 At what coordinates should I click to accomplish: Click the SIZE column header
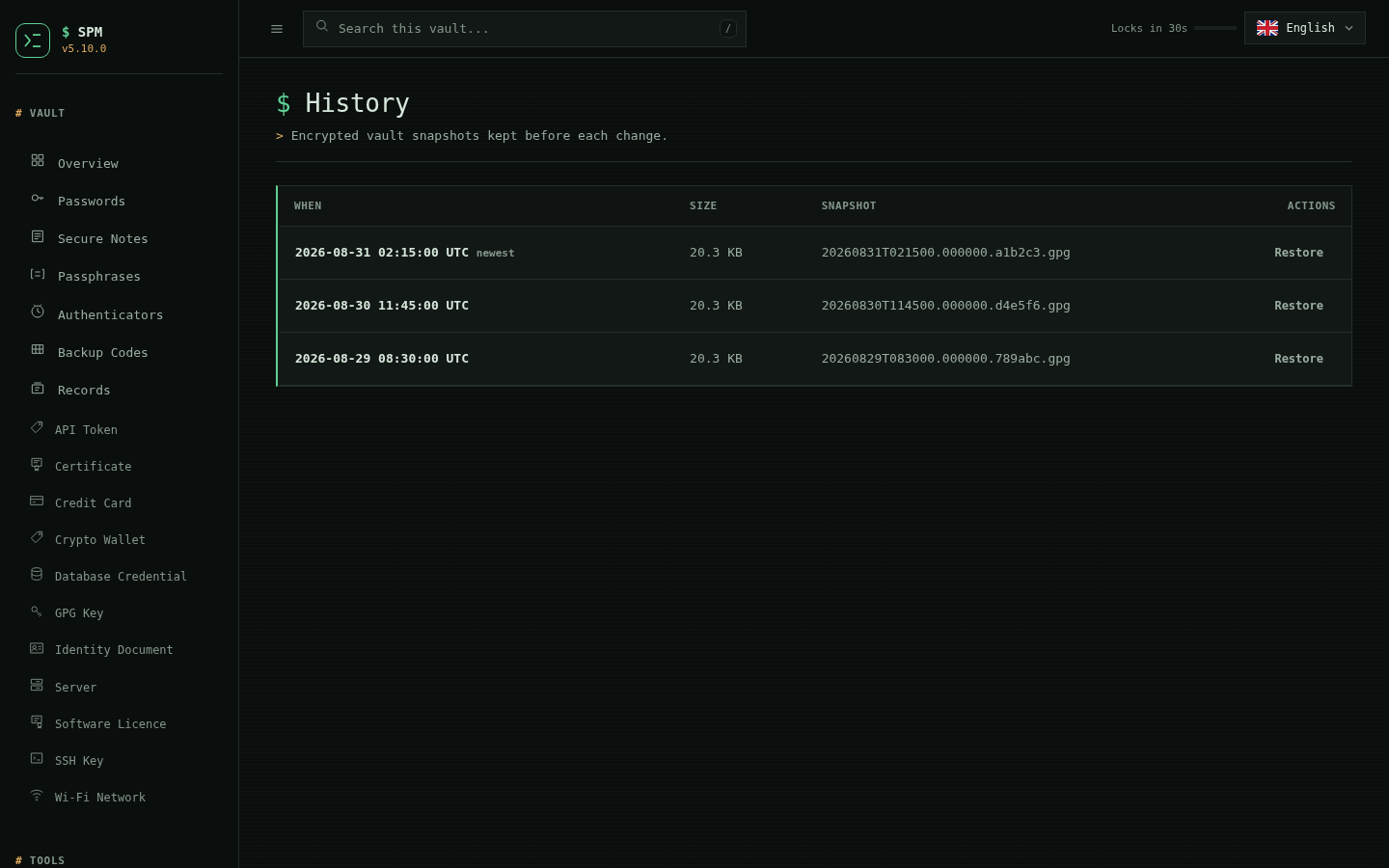[703, 206]
